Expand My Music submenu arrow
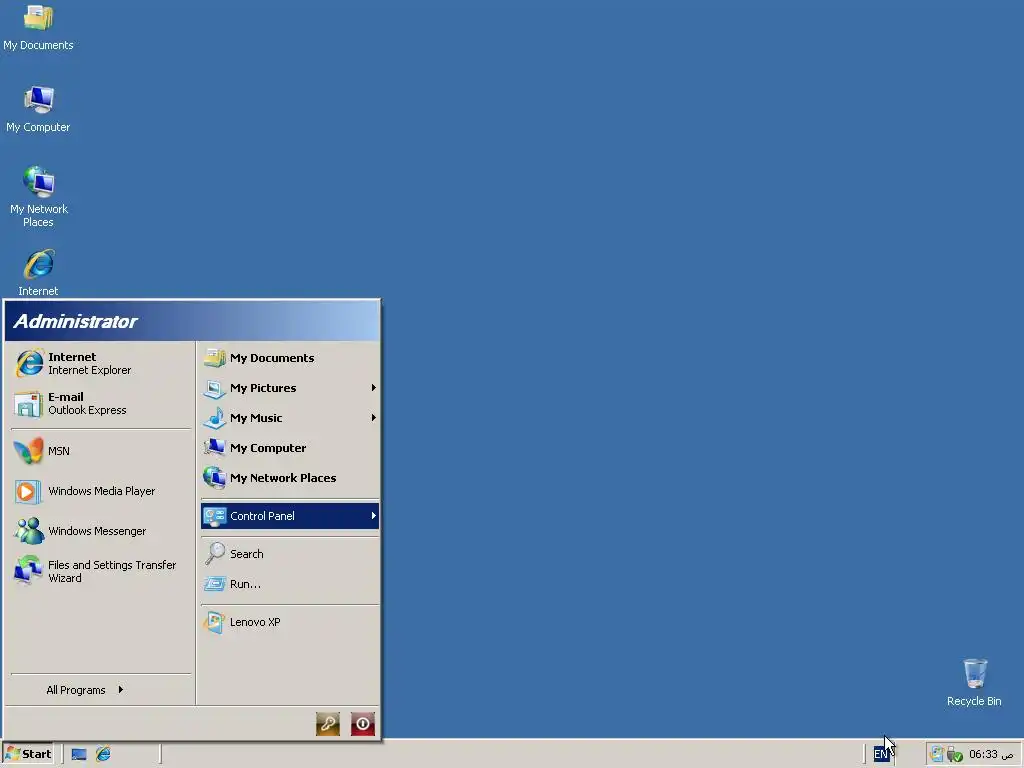 coord(374,418)
